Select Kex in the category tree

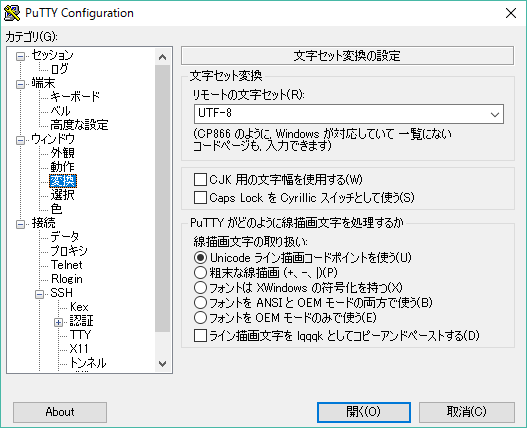(79, 307)
